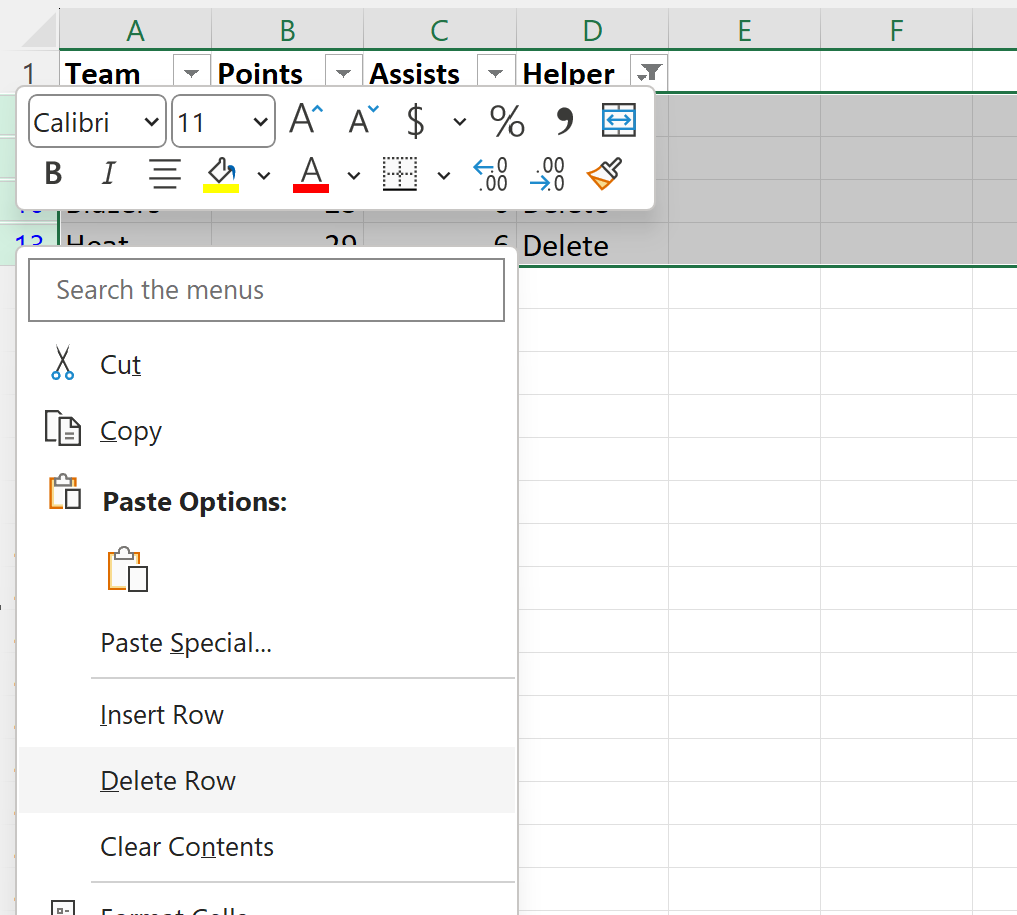Open Paste Special options
This screenshot has width=1017, height=915.
pyautogui.click(x=186, y=643)
